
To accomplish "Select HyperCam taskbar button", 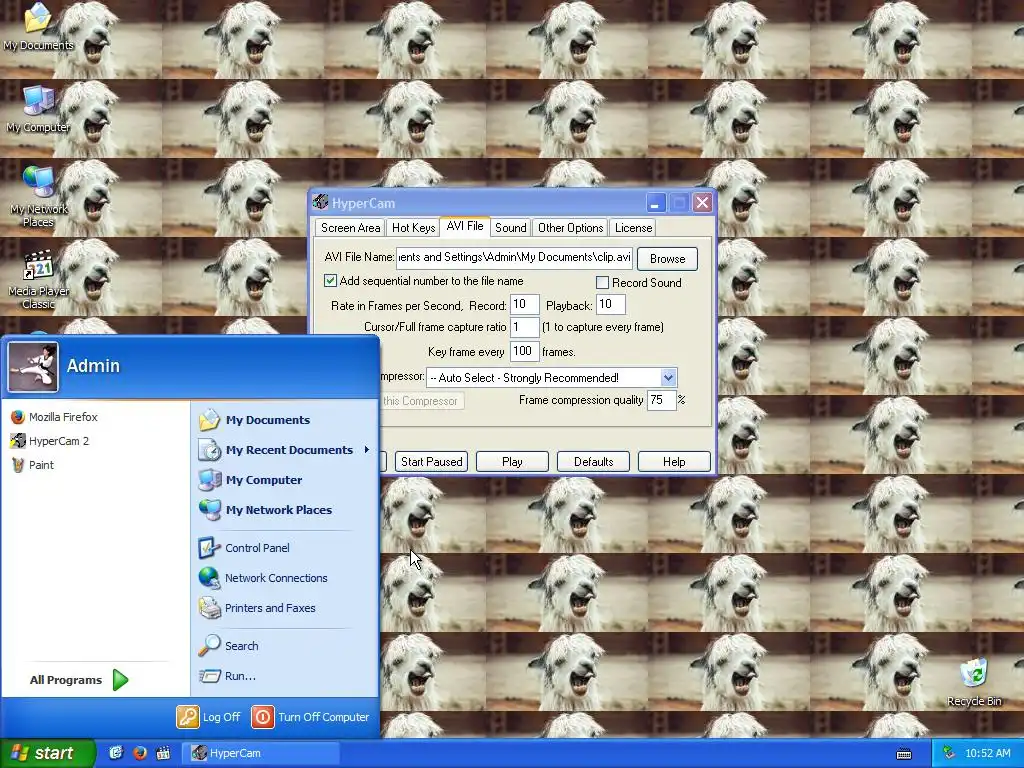I will (x=261, y=753).
